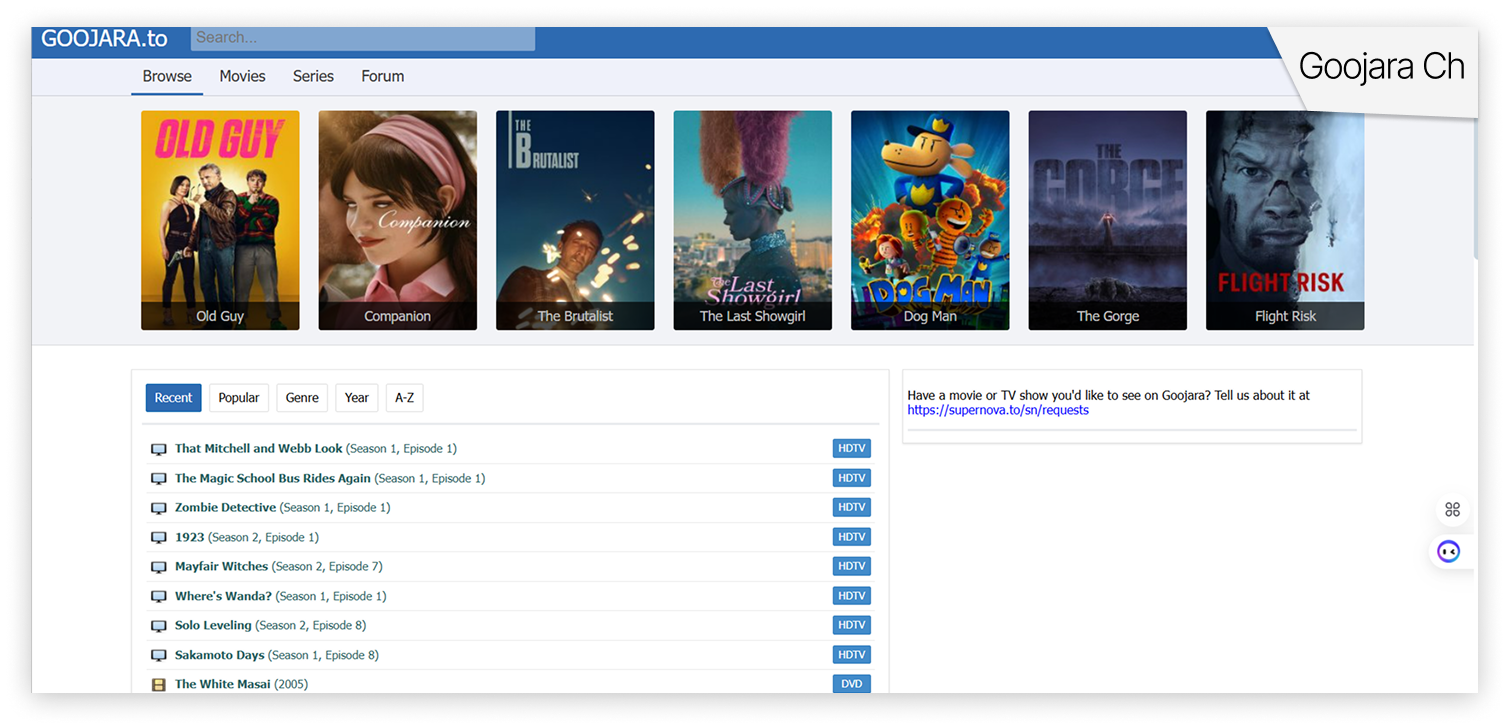Click the TV icon beside Solo Leveling
1509x728 pixels.
[x=158, y=626]
